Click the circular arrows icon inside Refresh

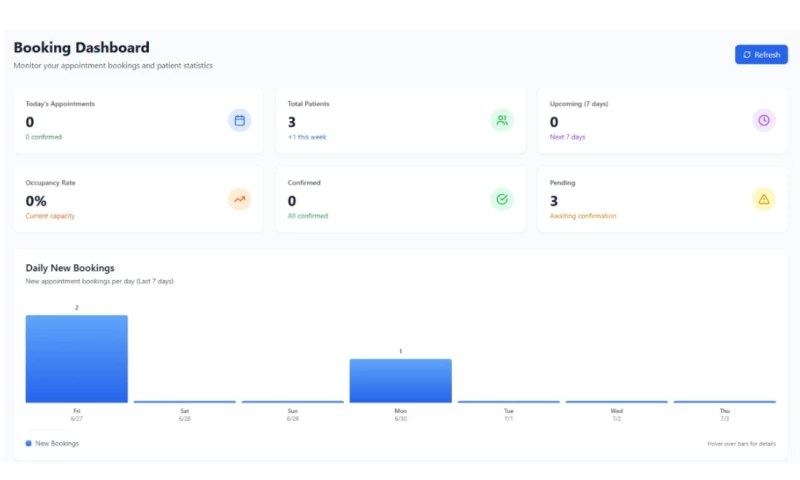pyautogui.click(x=747, y=55)
